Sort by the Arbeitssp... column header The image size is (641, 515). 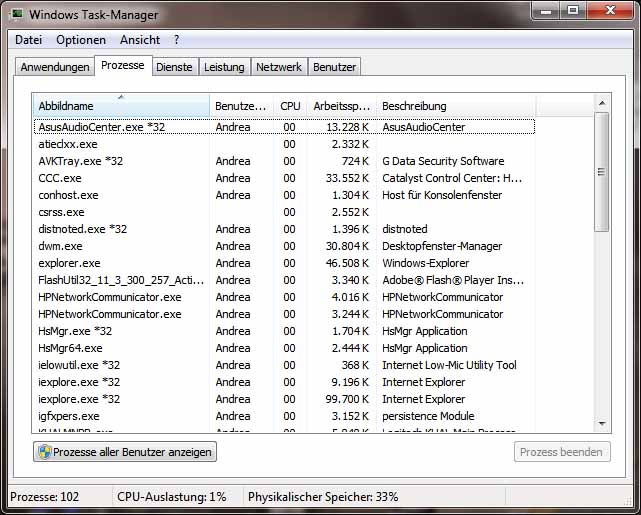coord(341,106)
